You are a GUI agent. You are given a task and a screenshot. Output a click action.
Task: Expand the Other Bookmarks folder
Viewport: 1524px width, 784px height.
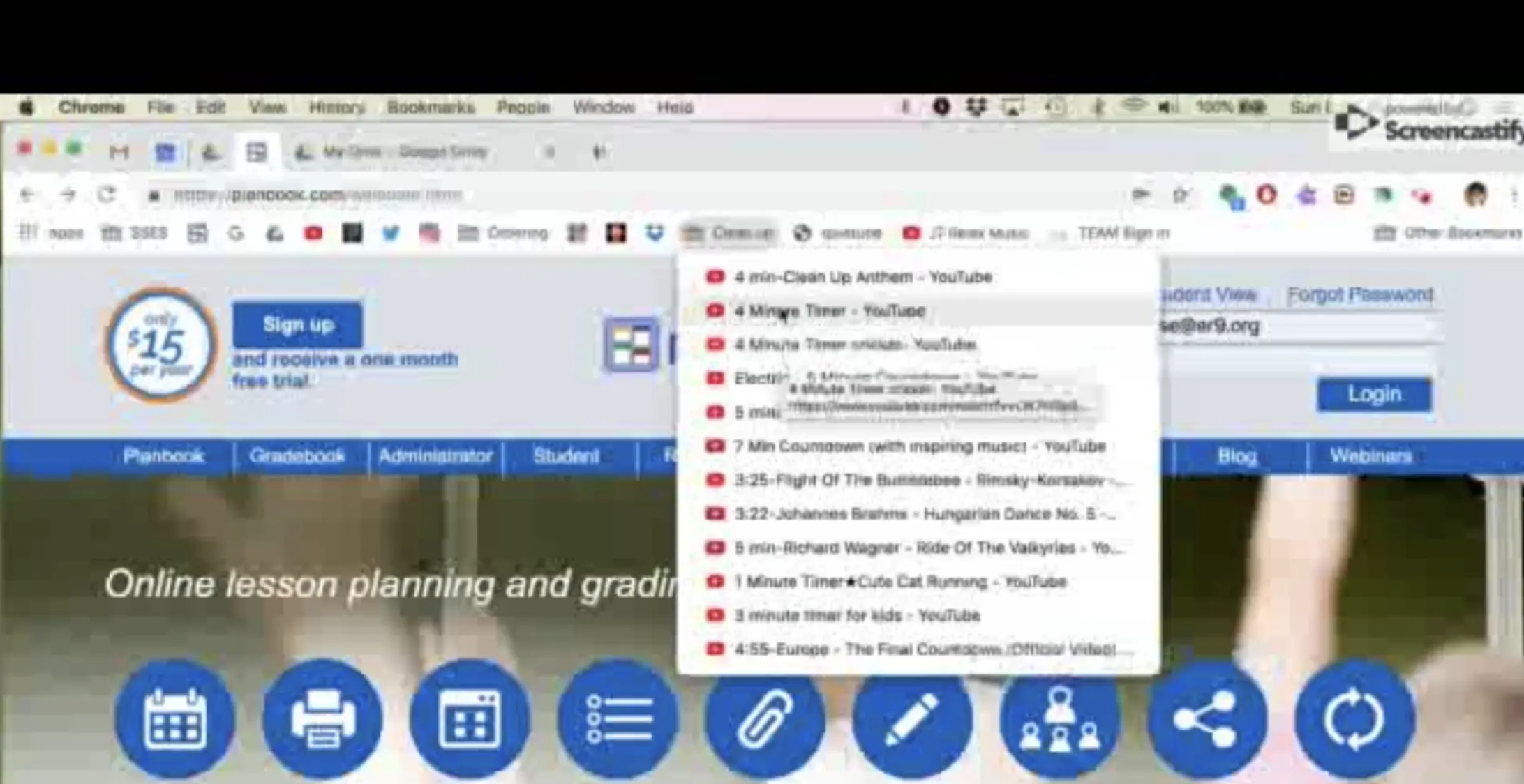1448,233
